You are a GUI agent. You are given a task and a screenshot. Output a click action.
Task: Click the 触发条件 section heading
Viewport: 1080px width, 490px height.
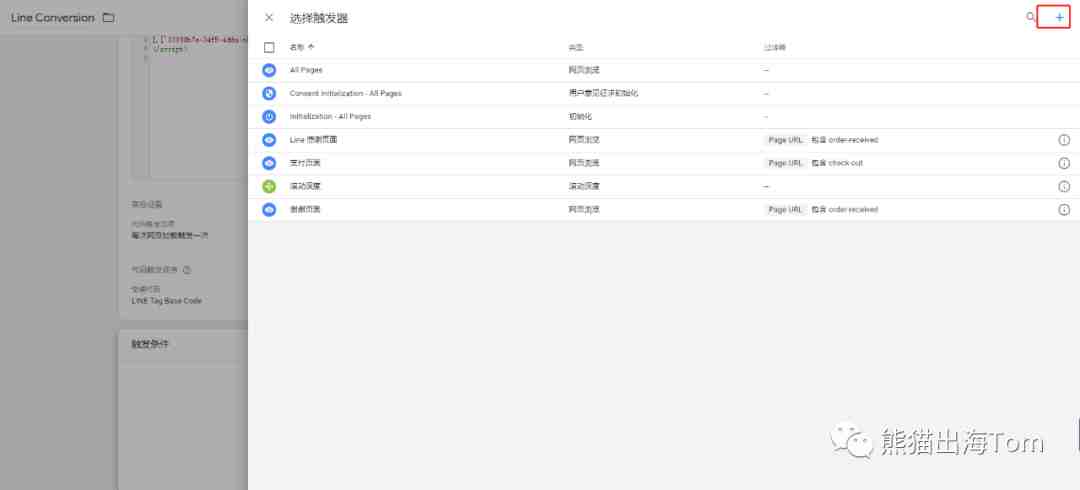click(x=149, y=344)
